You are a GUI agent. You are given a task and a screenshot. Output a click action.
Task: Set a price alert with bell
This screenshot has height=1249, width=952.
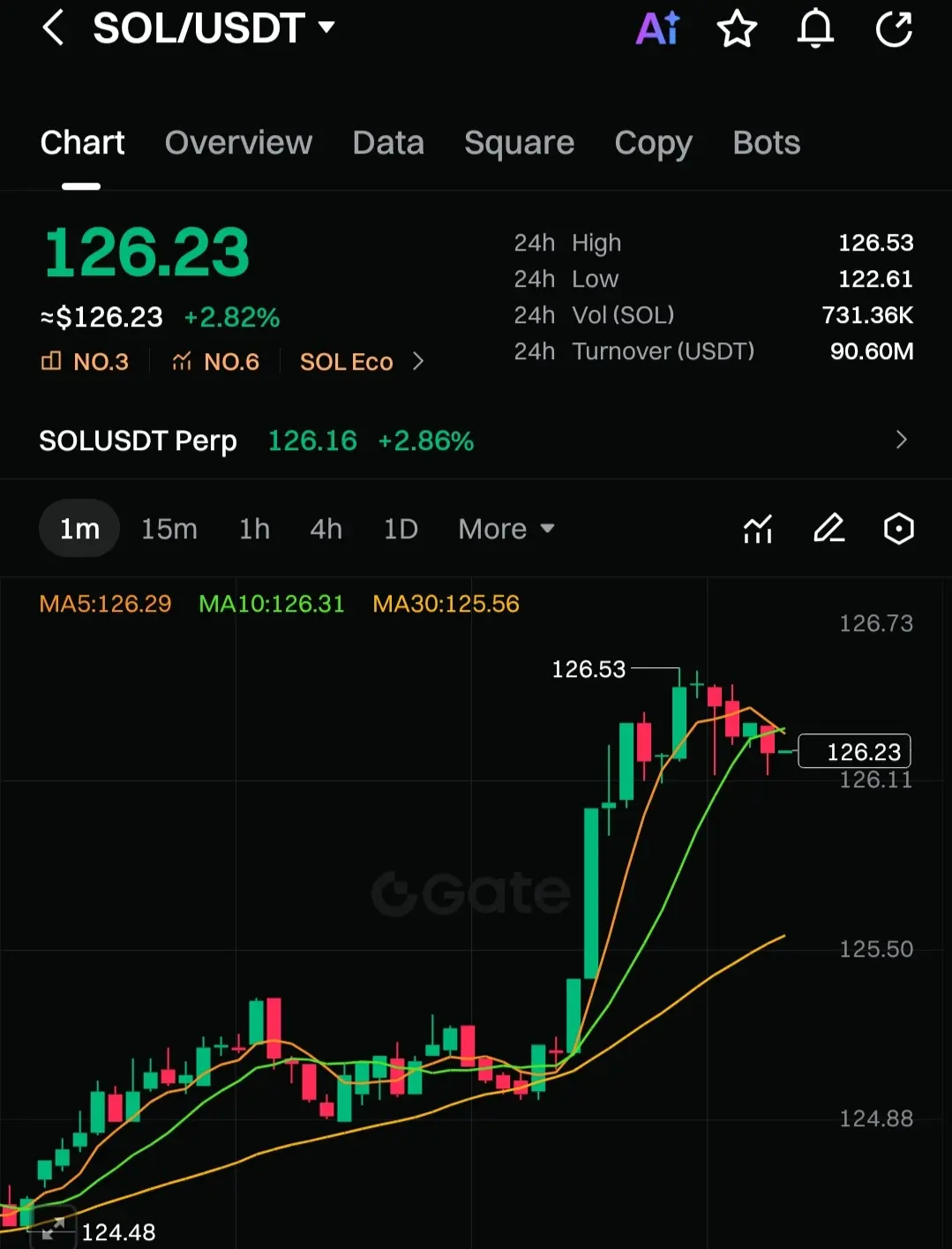[x=815, y=28]
